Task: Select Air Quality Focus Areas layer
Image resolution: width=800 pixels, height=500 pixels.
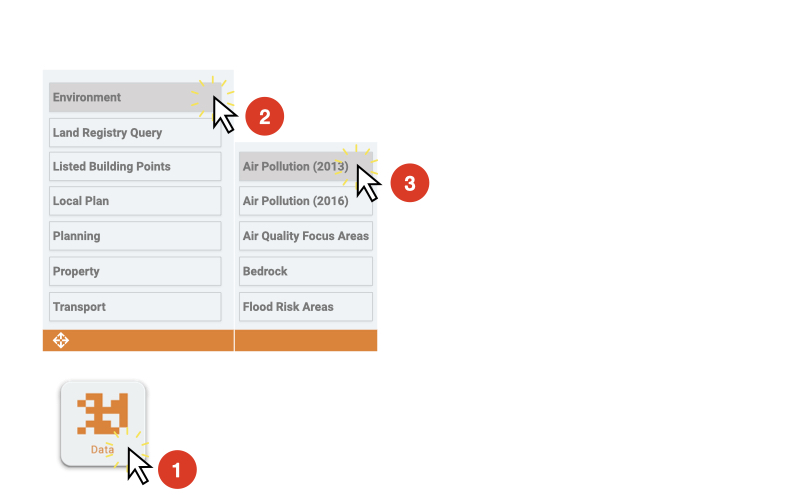Action: pos(306,236)
